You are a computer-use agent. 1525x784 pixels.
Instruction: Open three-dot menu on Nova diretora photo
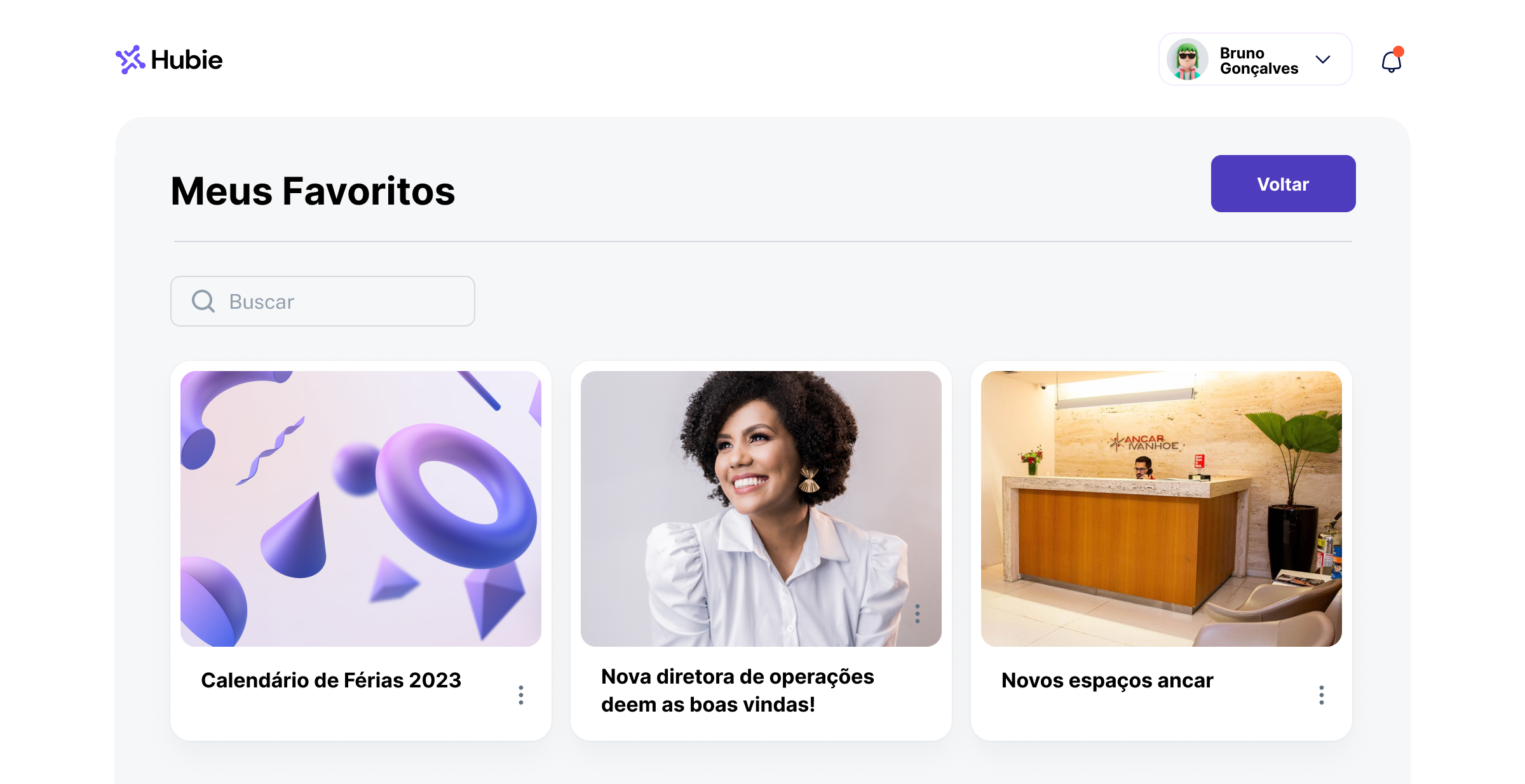tap(918, 614)
